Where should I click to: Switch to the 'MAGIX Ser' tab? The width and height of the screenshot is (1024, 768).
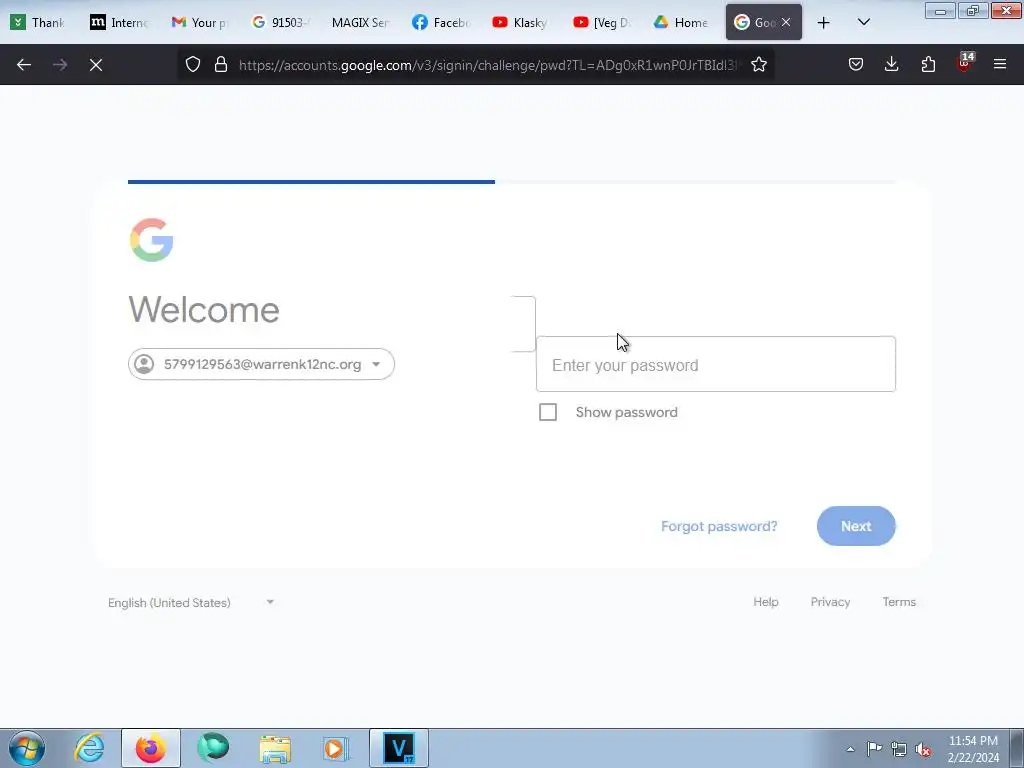[x=359, y=23]
